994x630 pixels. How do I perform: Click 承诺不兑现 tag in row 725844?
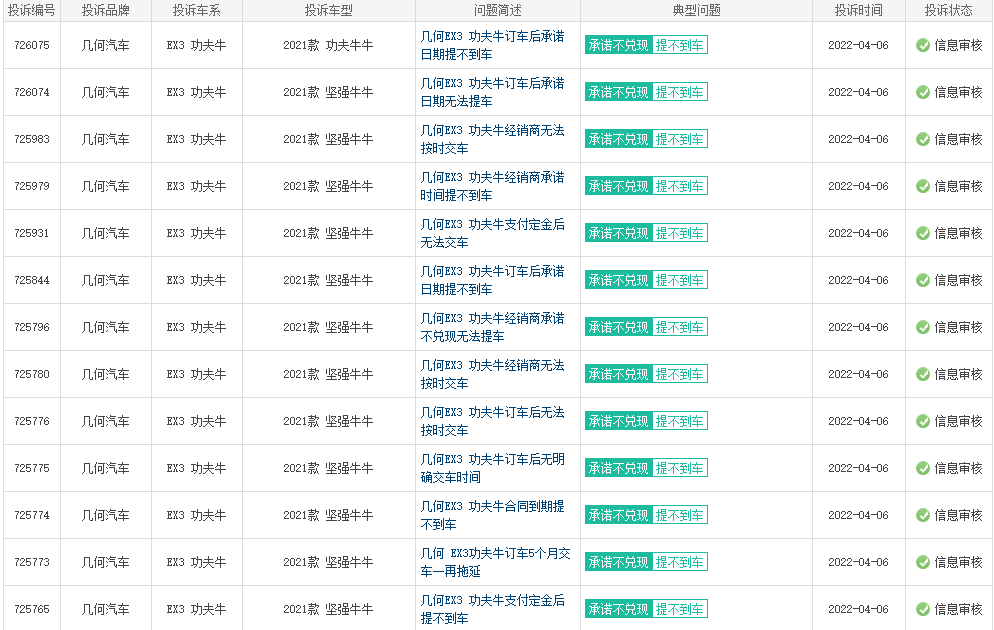[x=618, y=280]
